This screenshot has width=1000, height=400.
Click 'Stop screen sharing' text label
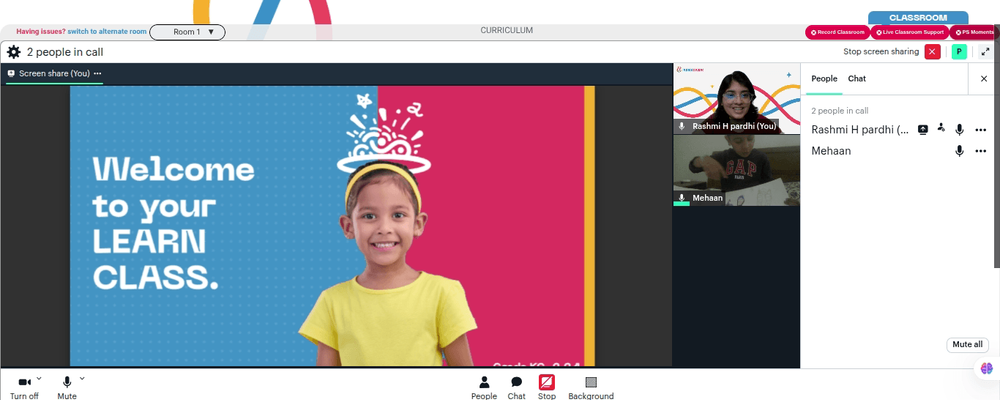(881, 52)
